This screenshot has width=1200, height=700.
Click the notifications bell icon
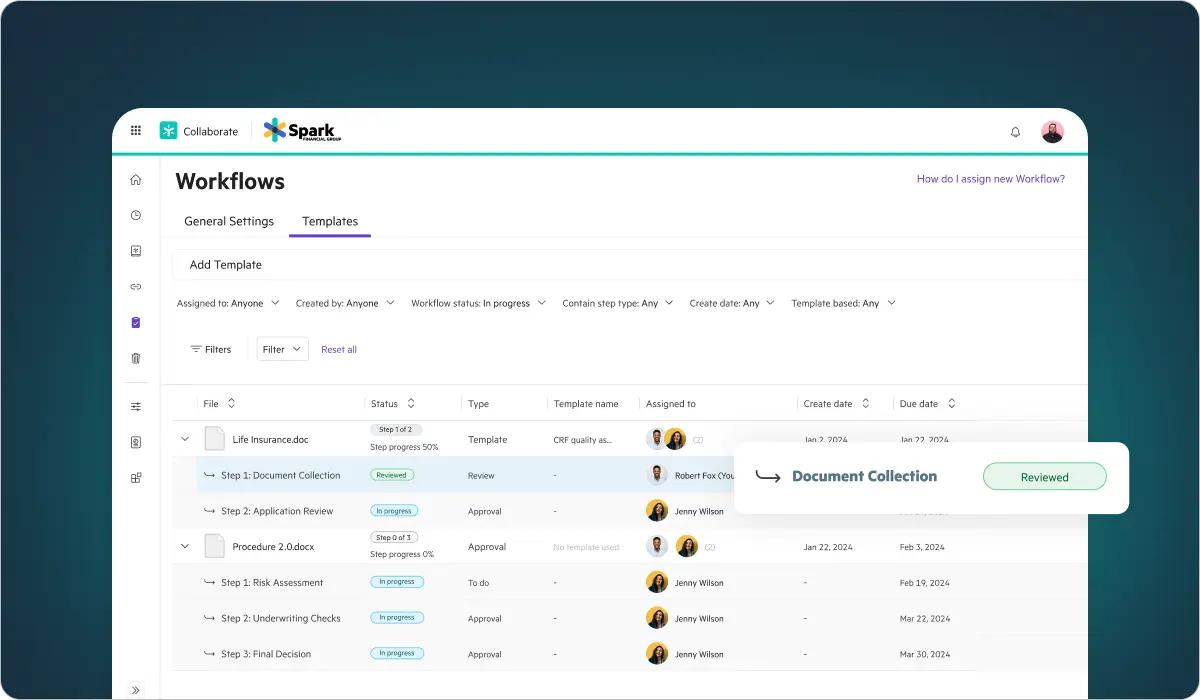click(1015, 132)
